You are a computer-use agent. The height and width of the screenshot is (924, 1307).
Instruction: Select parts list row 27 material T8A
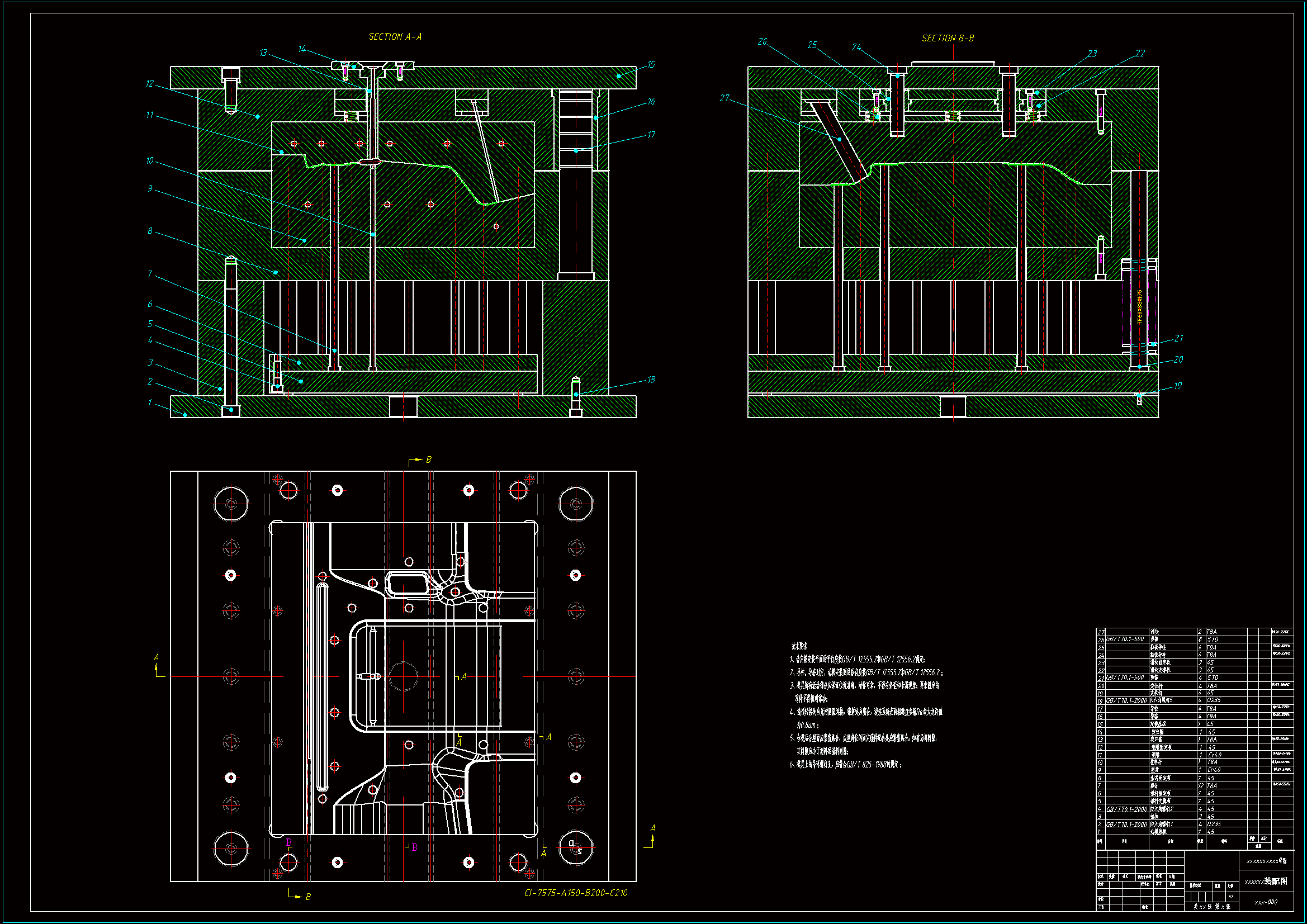(1211, 632)
